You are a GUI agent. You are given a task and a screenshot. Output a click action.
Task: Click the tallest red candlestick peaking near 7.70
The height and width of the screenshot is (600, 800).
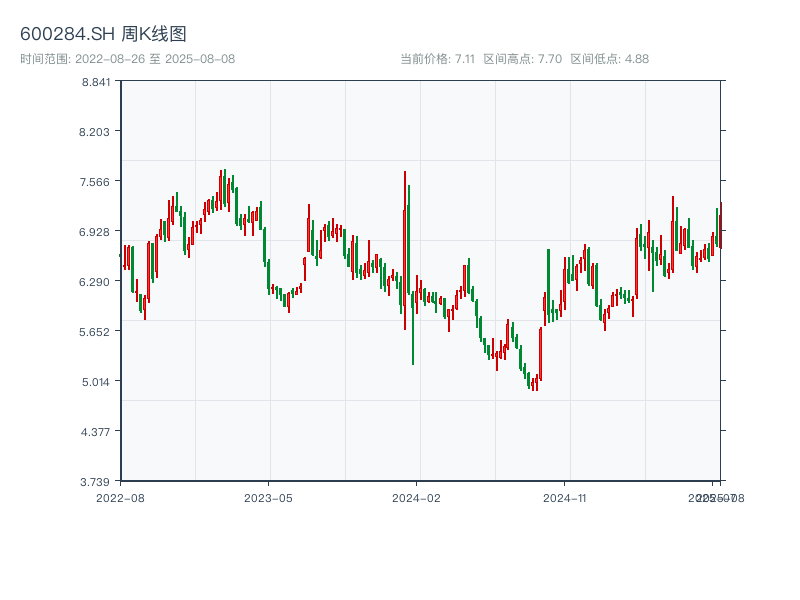[405, 250]
